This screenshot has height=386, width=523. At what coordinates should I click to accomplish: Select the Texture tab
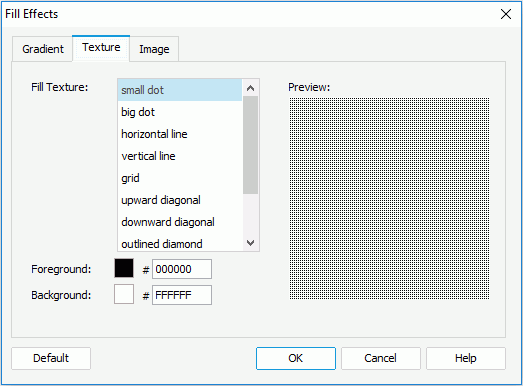tap(101, 48)
